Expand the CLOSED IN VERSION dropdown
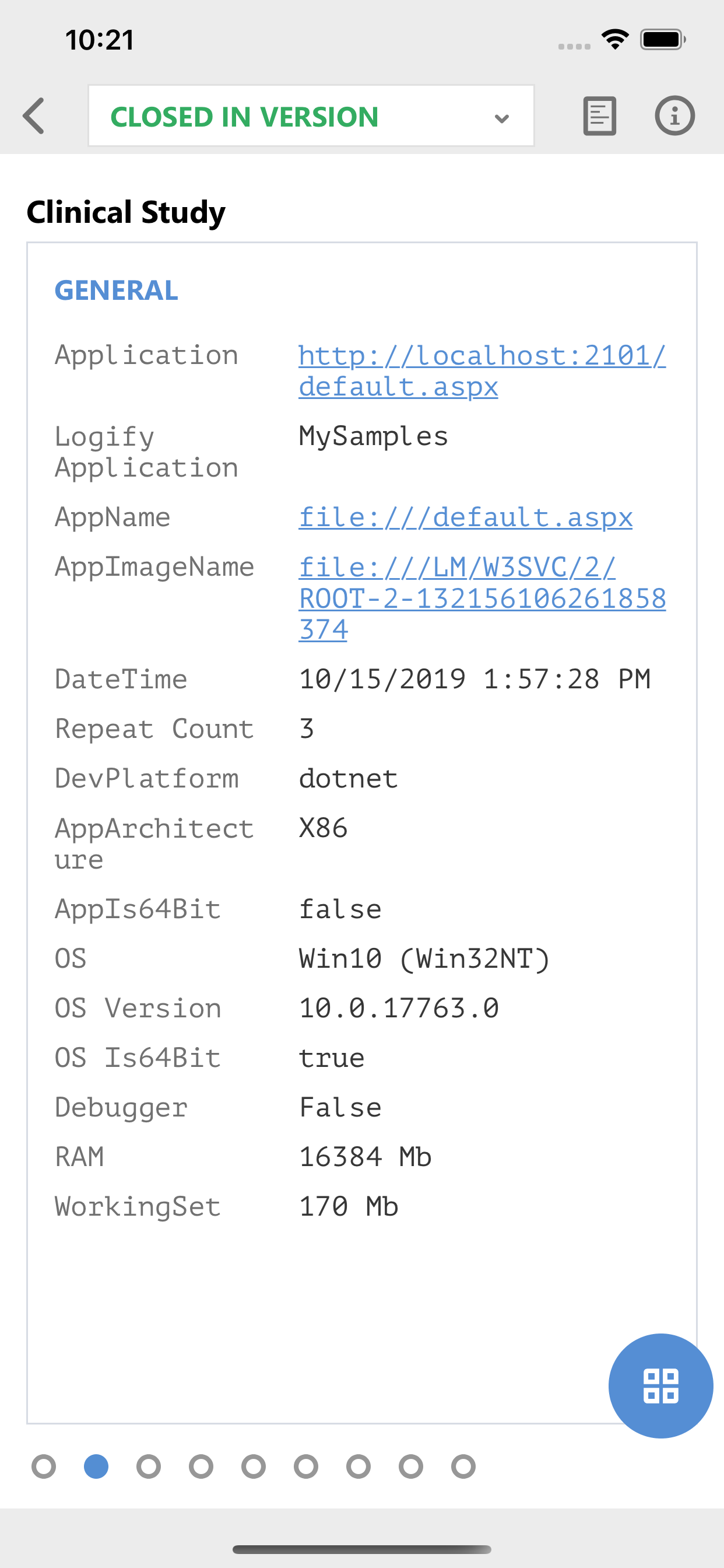724x1568 pixels. coord(311,116)
